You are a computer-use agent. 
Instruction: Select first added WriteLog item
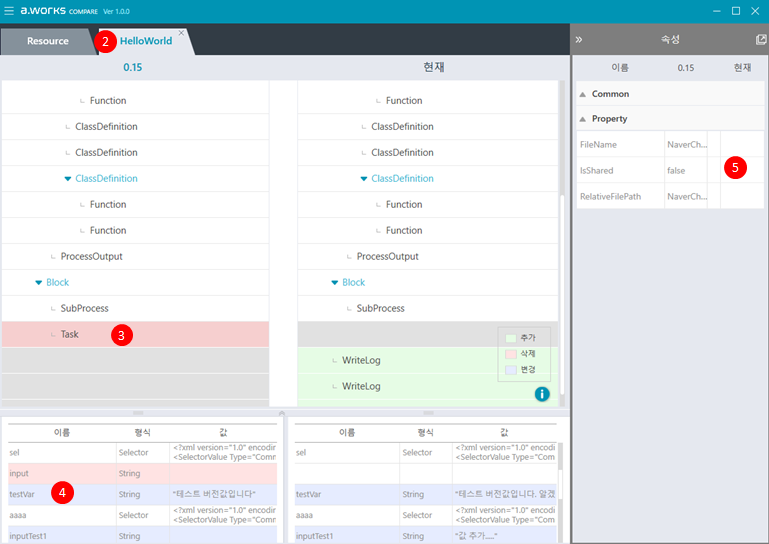pos(361,360)
